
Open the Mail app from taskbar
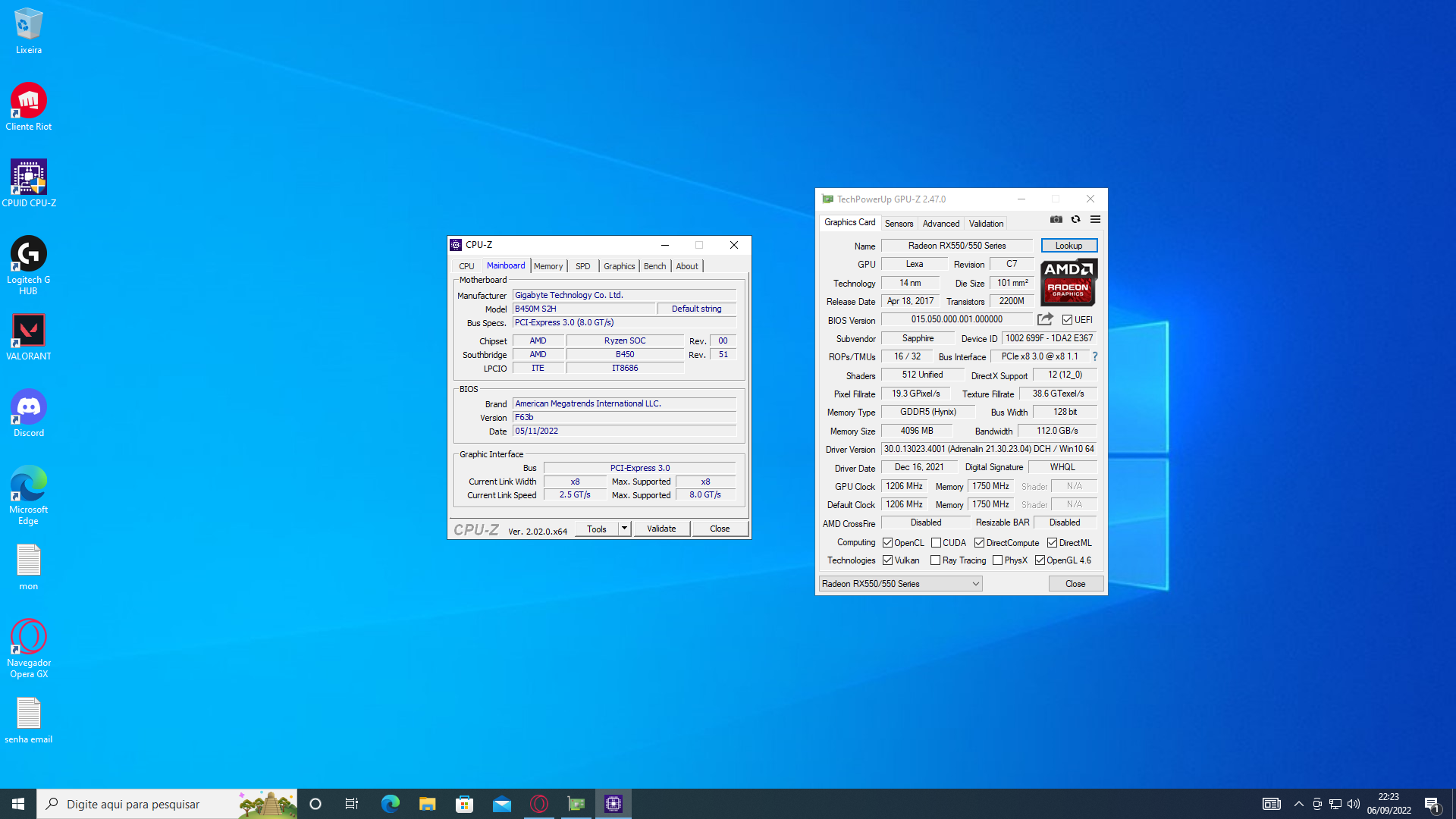point(501,804)
